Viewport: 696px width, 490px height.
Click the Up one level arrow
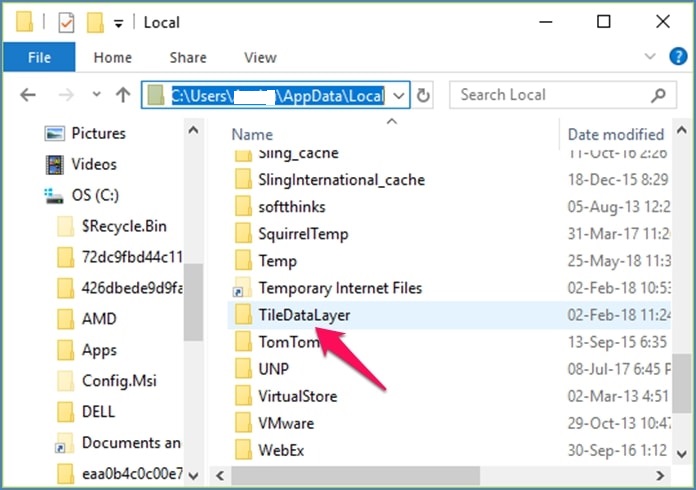[123, 95]
